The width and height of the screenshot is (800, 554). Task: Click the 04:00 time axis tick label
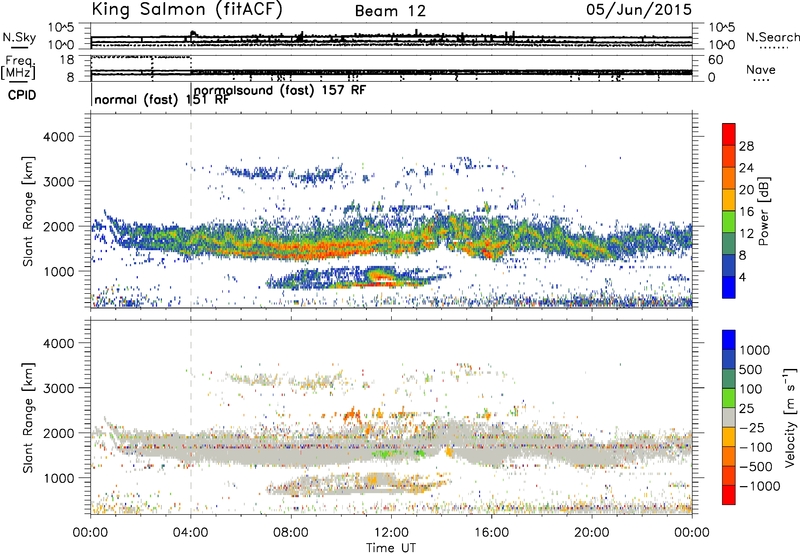click(190, 533)
